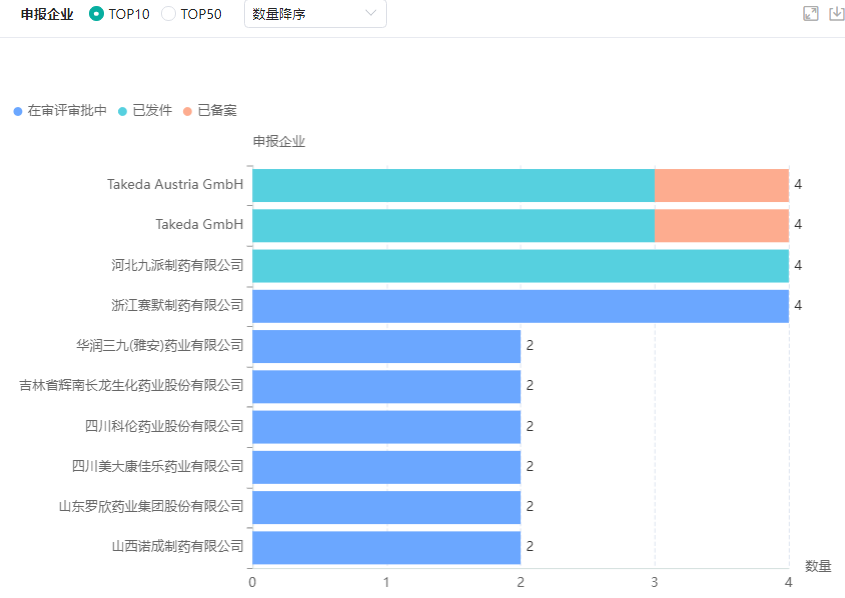Click the 浙江赛默制药有限公司 blue bar

[x=520, y=305]
